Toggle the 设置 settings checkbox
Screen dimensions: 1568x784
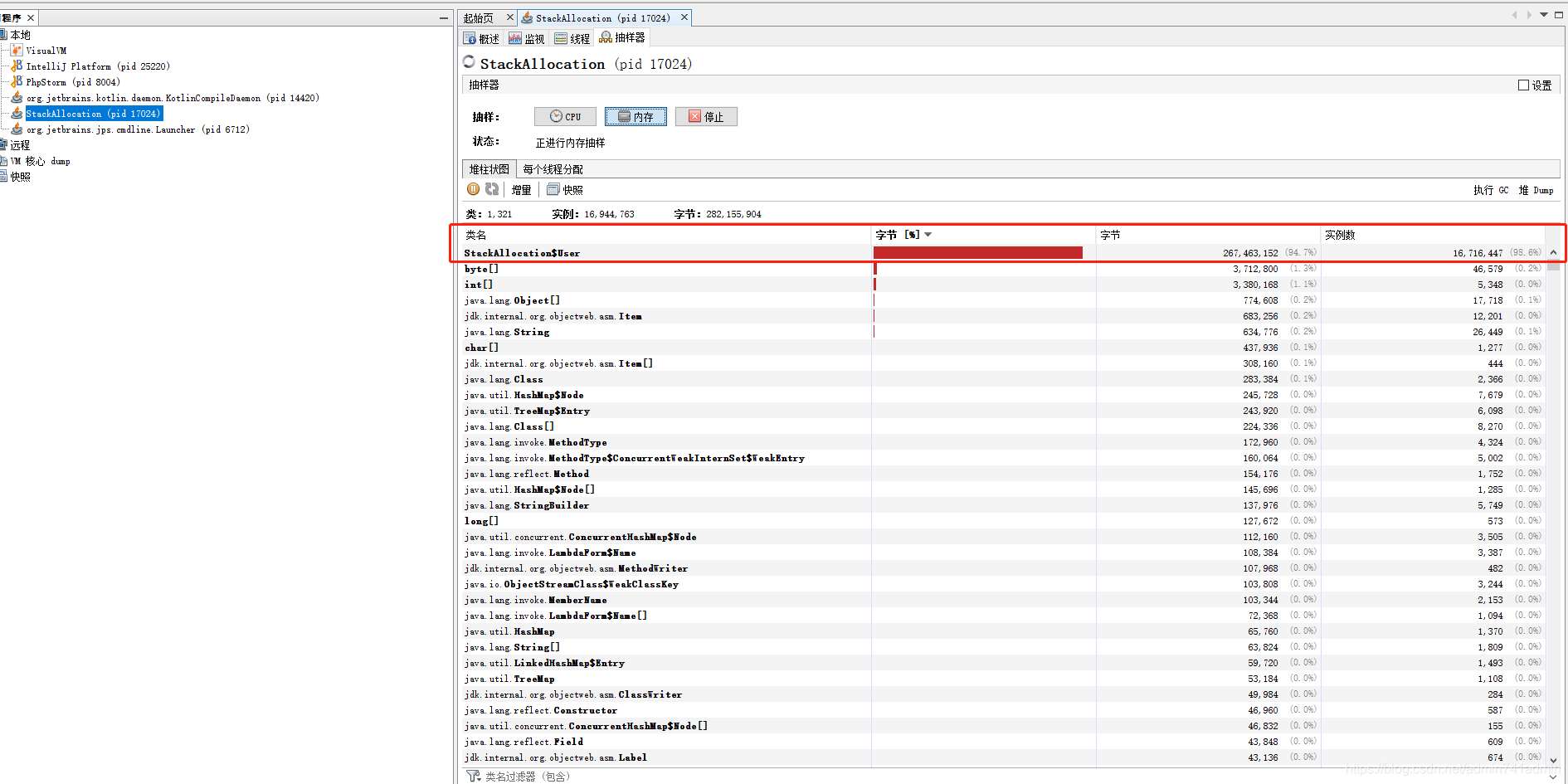click(1523, 85)
